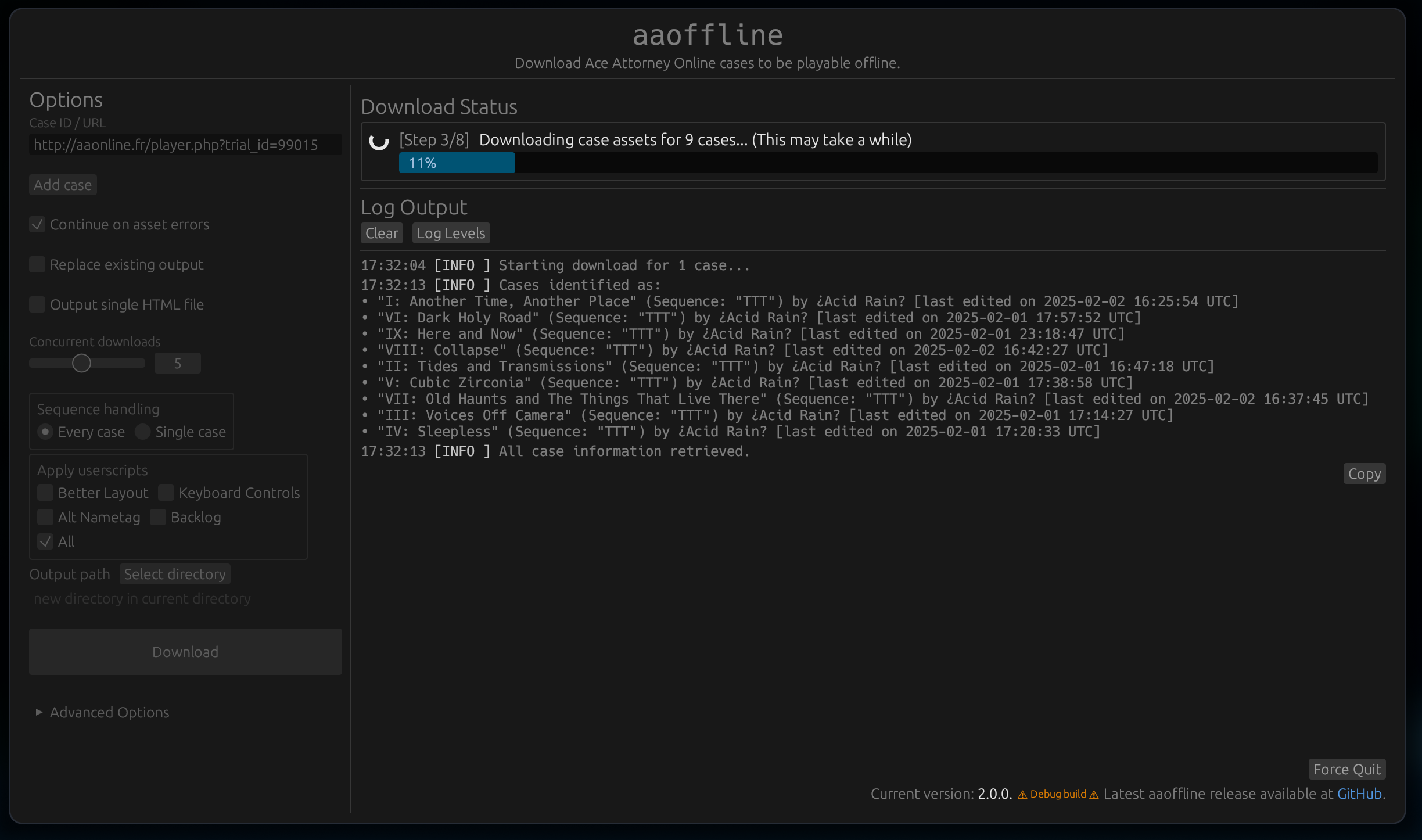Click Select directory for output path
This screenshot has width=1422, height=840.
point(175,575)
